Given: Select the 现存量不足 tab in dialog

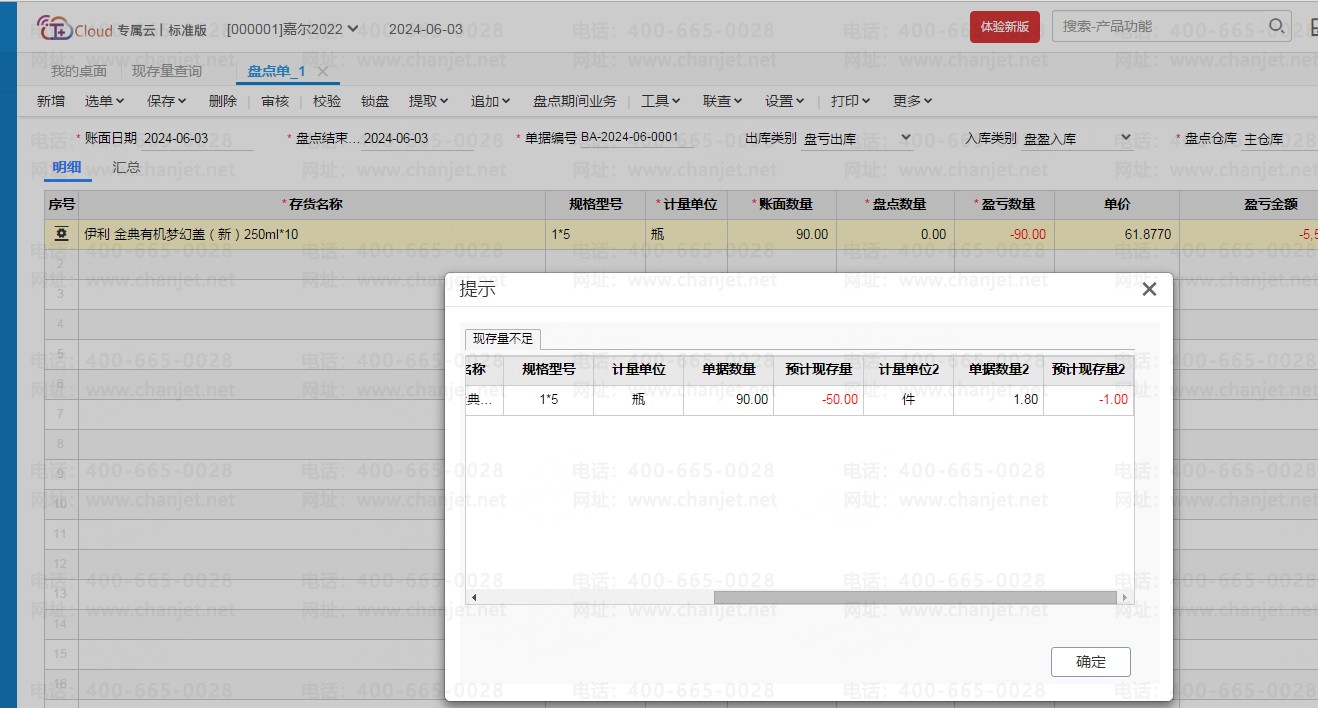Looking at the screenshot, I should point(503,339).
